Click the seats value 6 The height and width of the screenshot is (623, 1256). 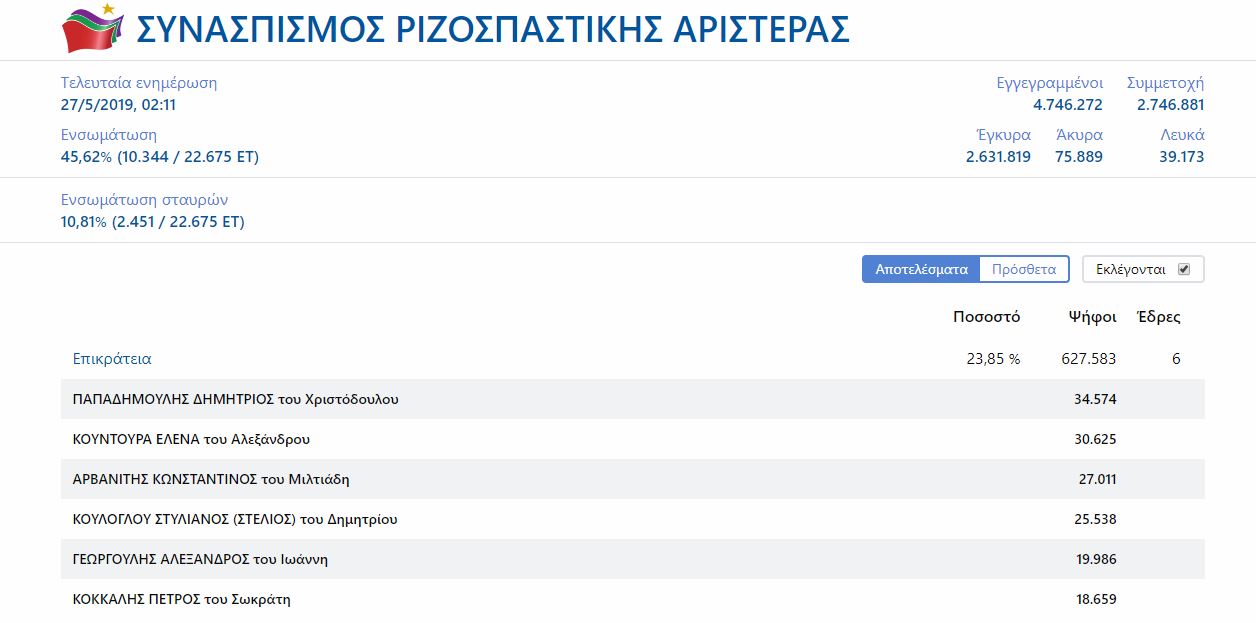[x=1176, y=359]
